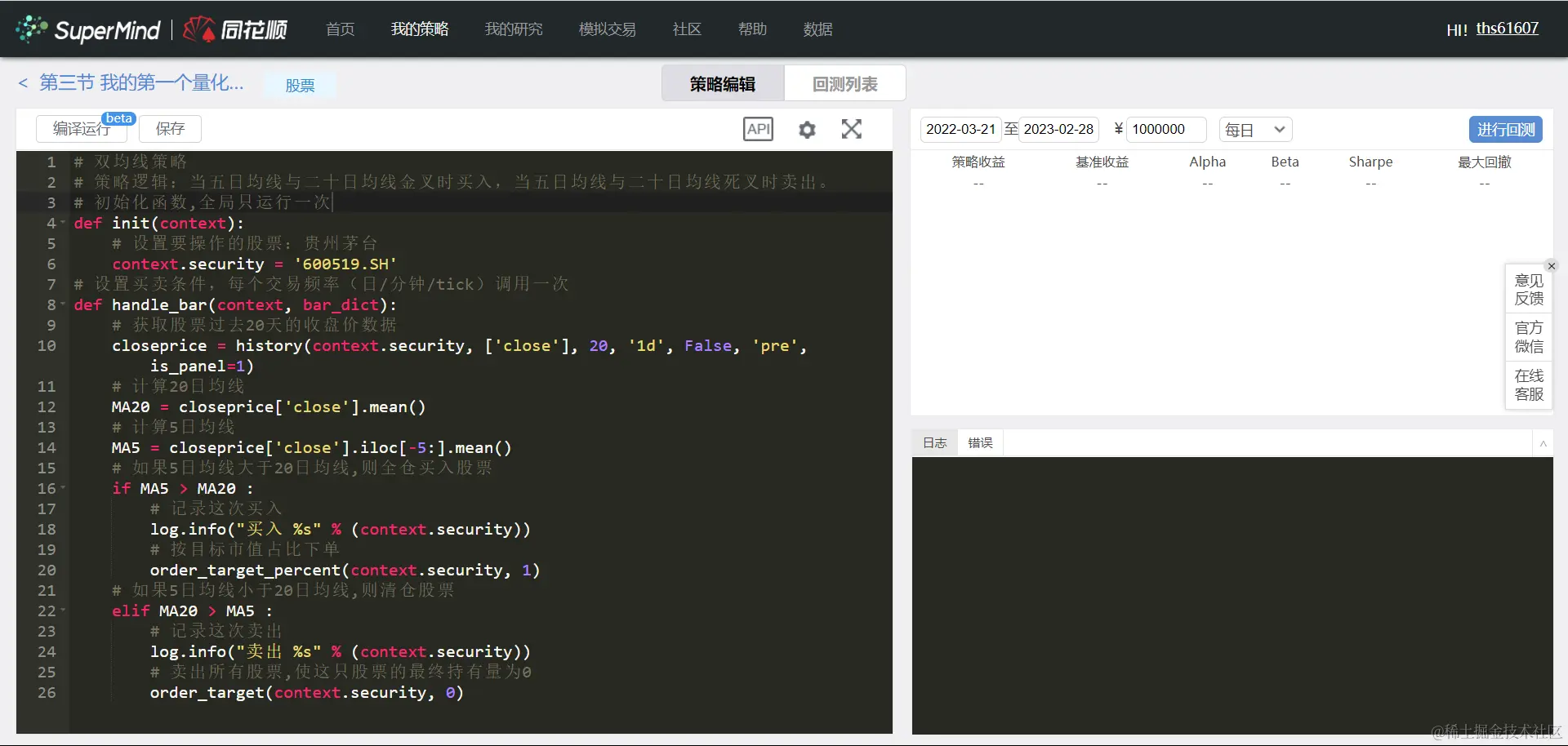This screenshot has height=746, width=1568.
Task: Start backtest with 进行回测 button
Action: pyautogui.click(x=1506, y=130)
